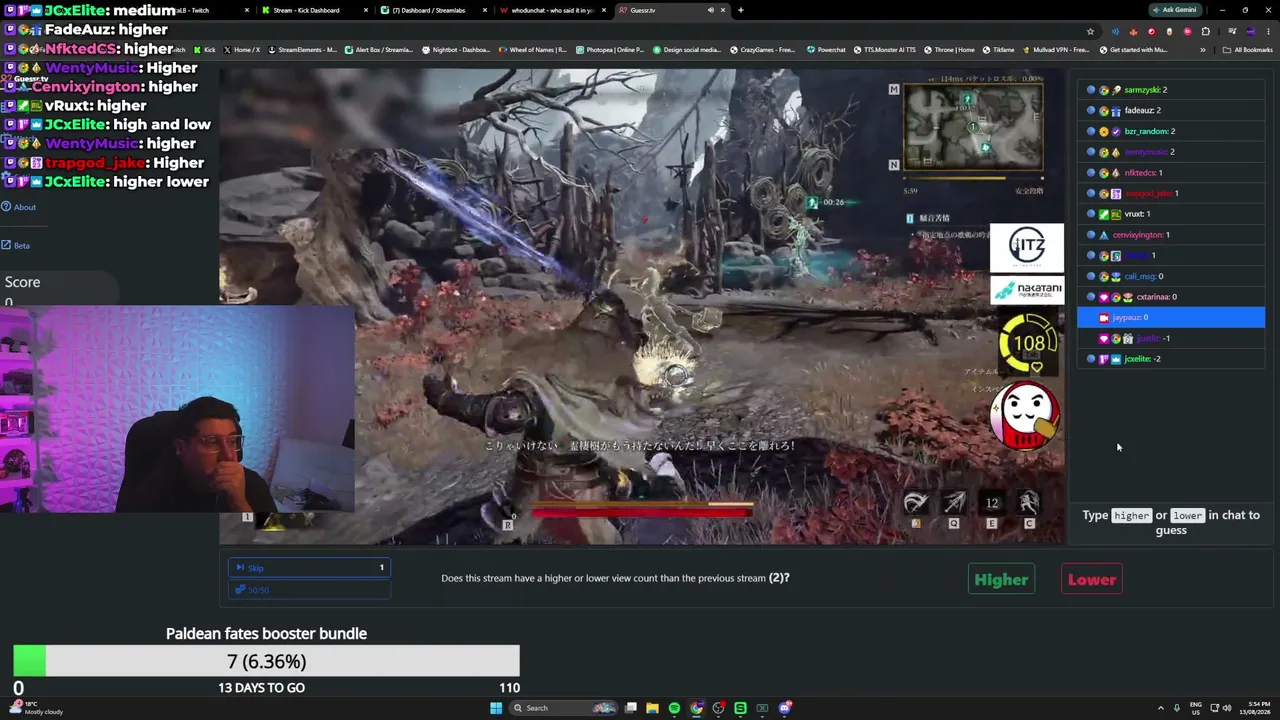The height and width of the screenshot is (720, 1280).
Task: Click the Paldean fates goal progress bar
Action: point(266,661)
